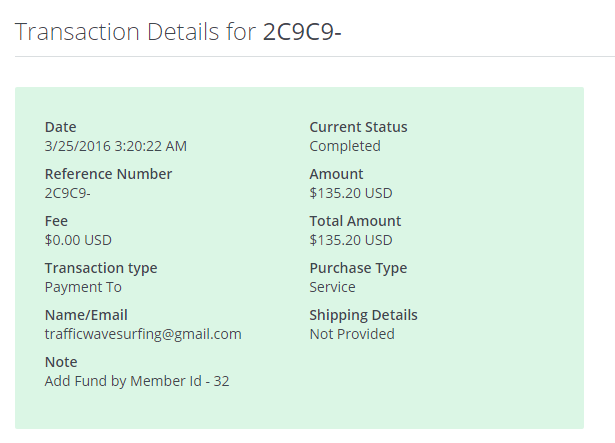Click the Note label
615x443 pixels.
pos(61,362)
